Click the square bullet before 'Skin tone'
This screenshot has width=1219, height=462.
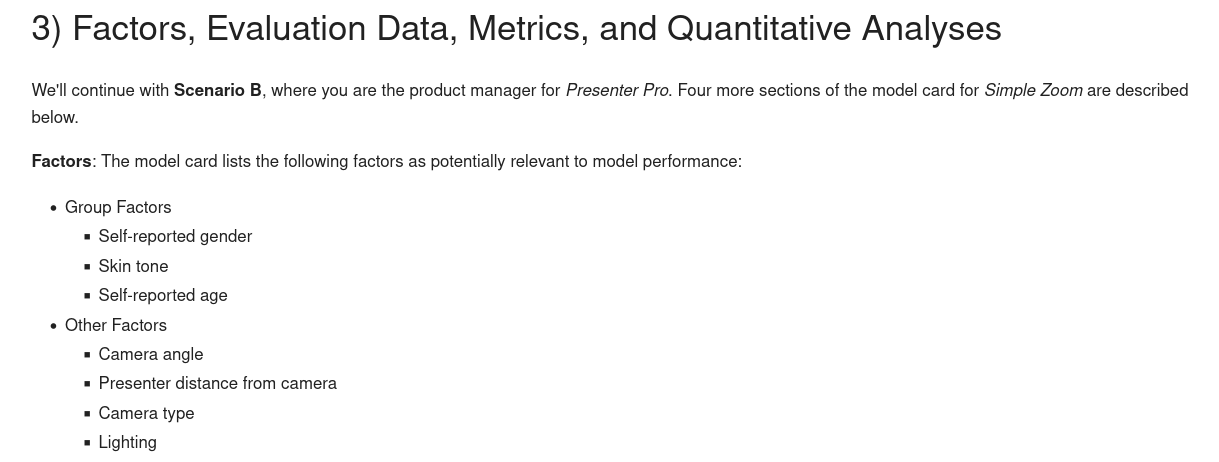[x=87, y=267]
